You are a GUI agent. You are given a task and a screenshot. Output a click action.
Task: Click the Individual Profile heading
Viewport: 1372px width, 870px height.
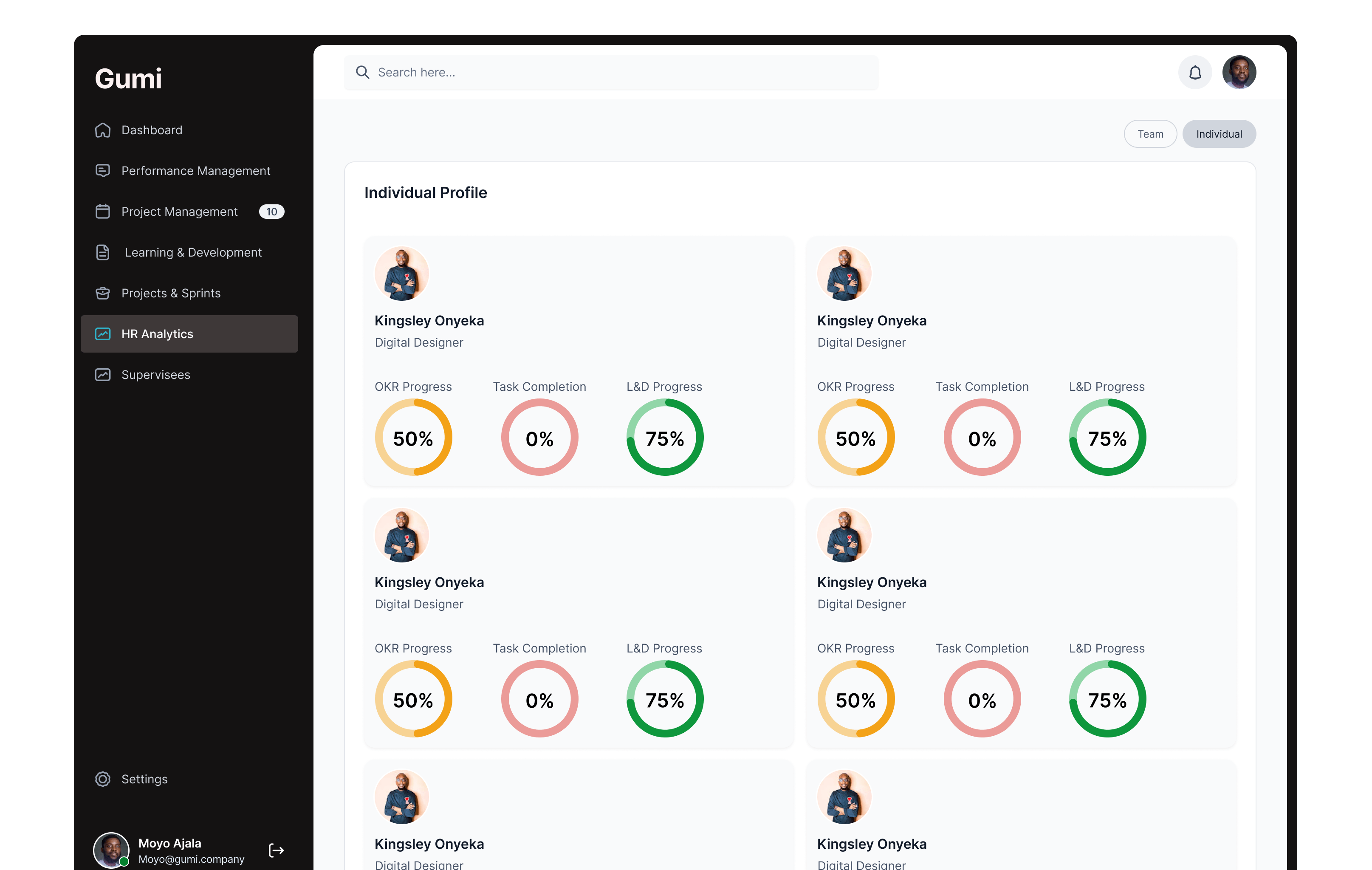(x=426, y=192)
